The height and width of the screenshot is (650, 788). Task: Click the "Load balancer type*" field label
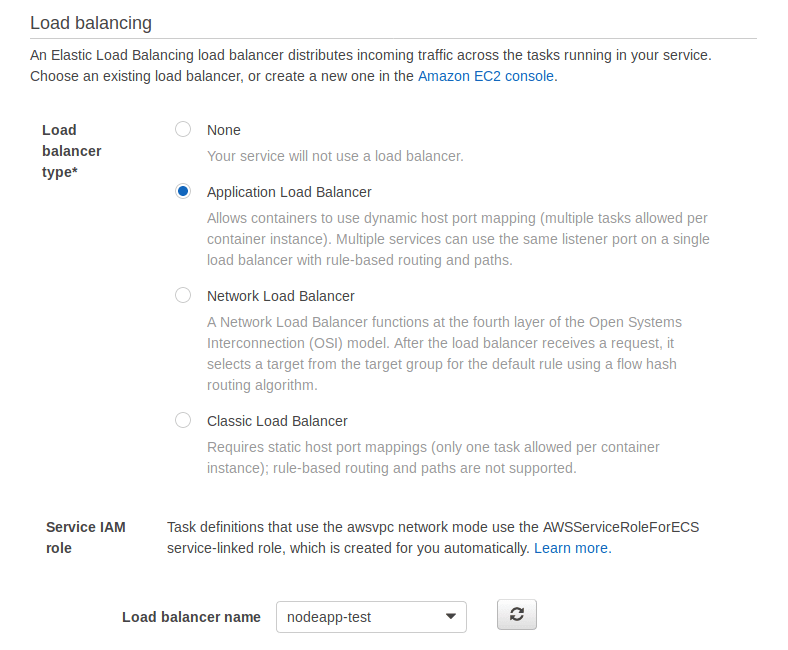point(71,151)
